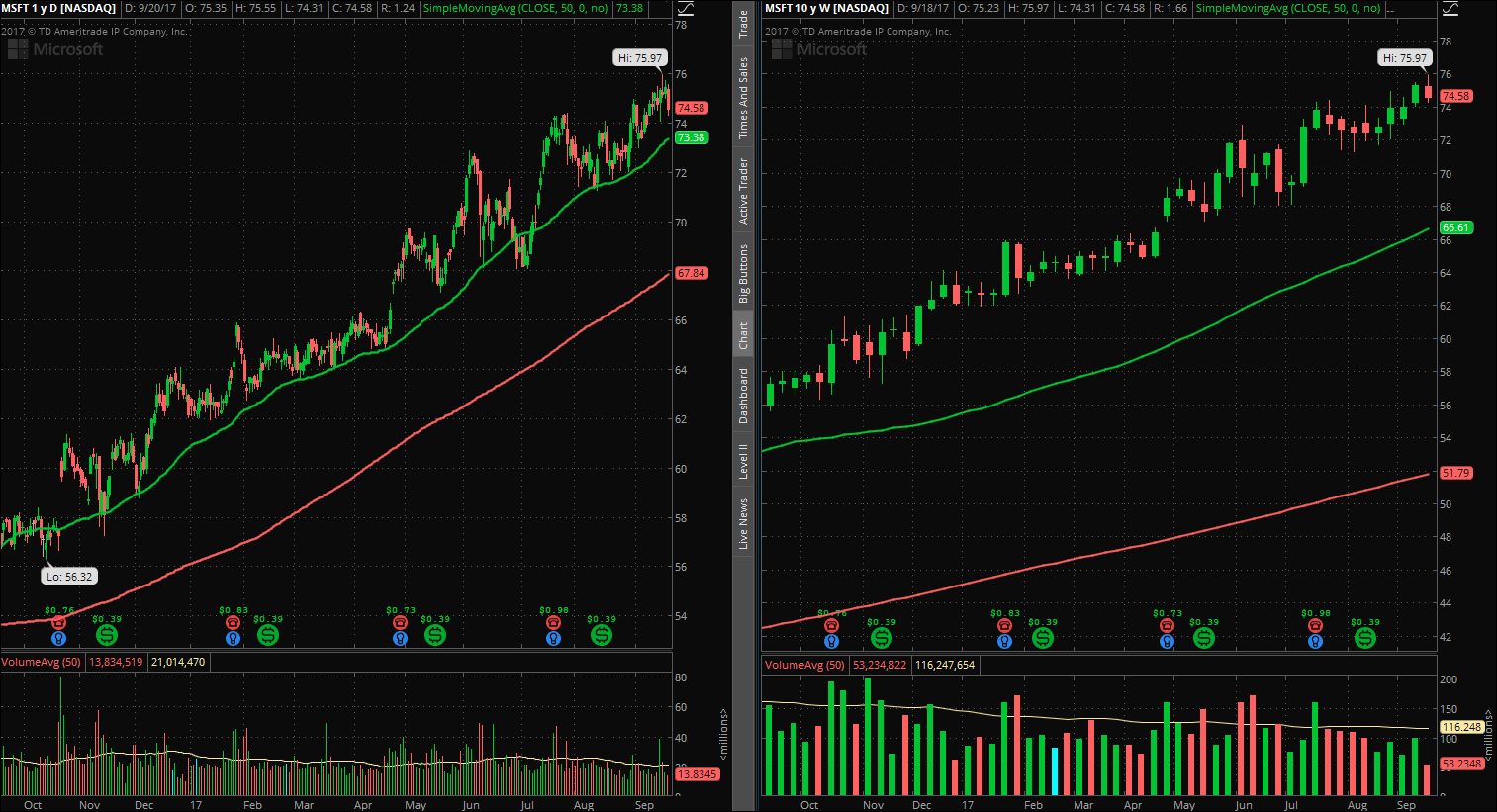Screen dimensions: 1497x812
Task: Click first $0.39 dividend icon near November, daily chart
Action: click(106, 635)
